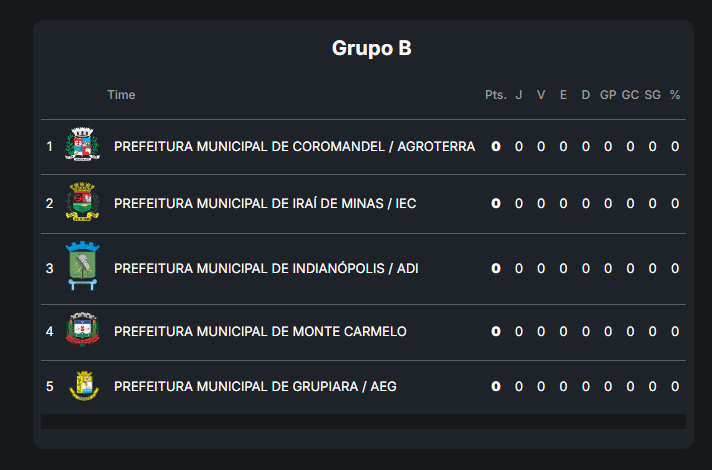Click the GC goals-against column header
Viewport: 712px width, 470px height.
click(630, 95)
